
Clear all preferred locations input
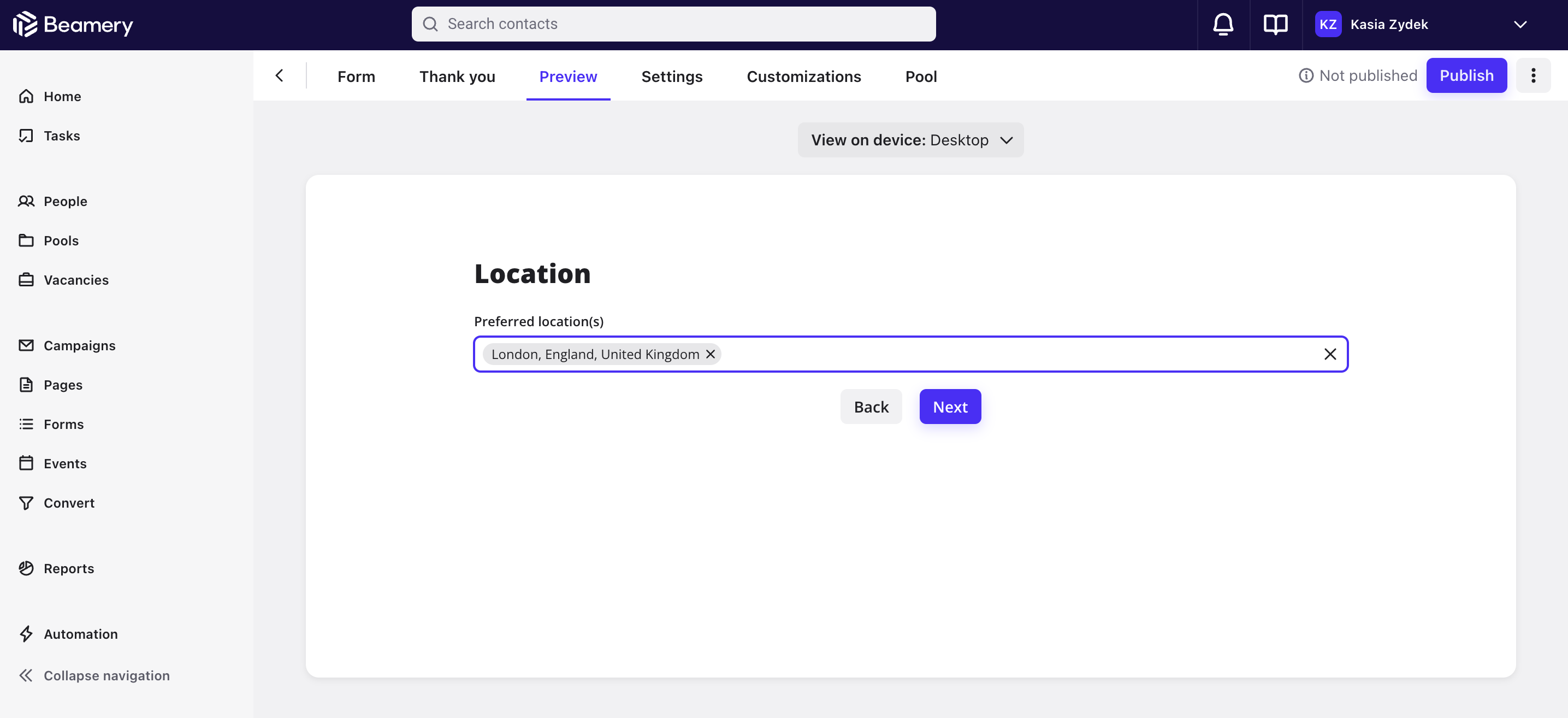tap(1330, 353)
